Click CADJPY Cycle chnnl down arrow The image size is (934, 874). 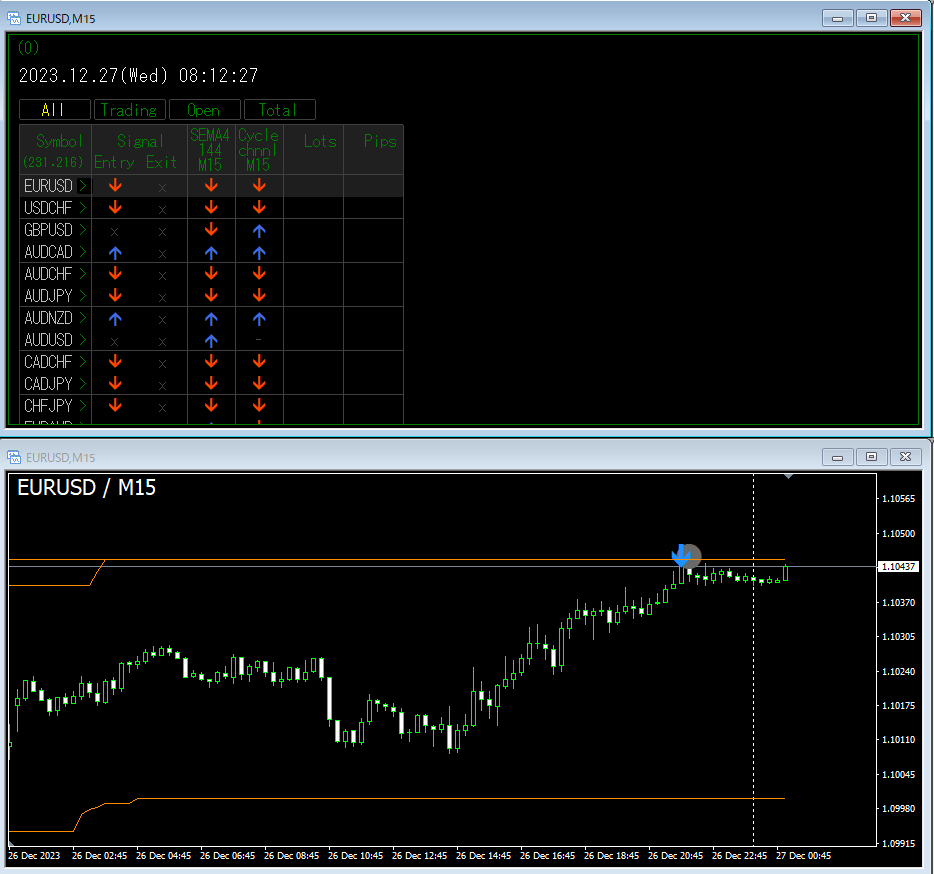(x=259, y=384)
